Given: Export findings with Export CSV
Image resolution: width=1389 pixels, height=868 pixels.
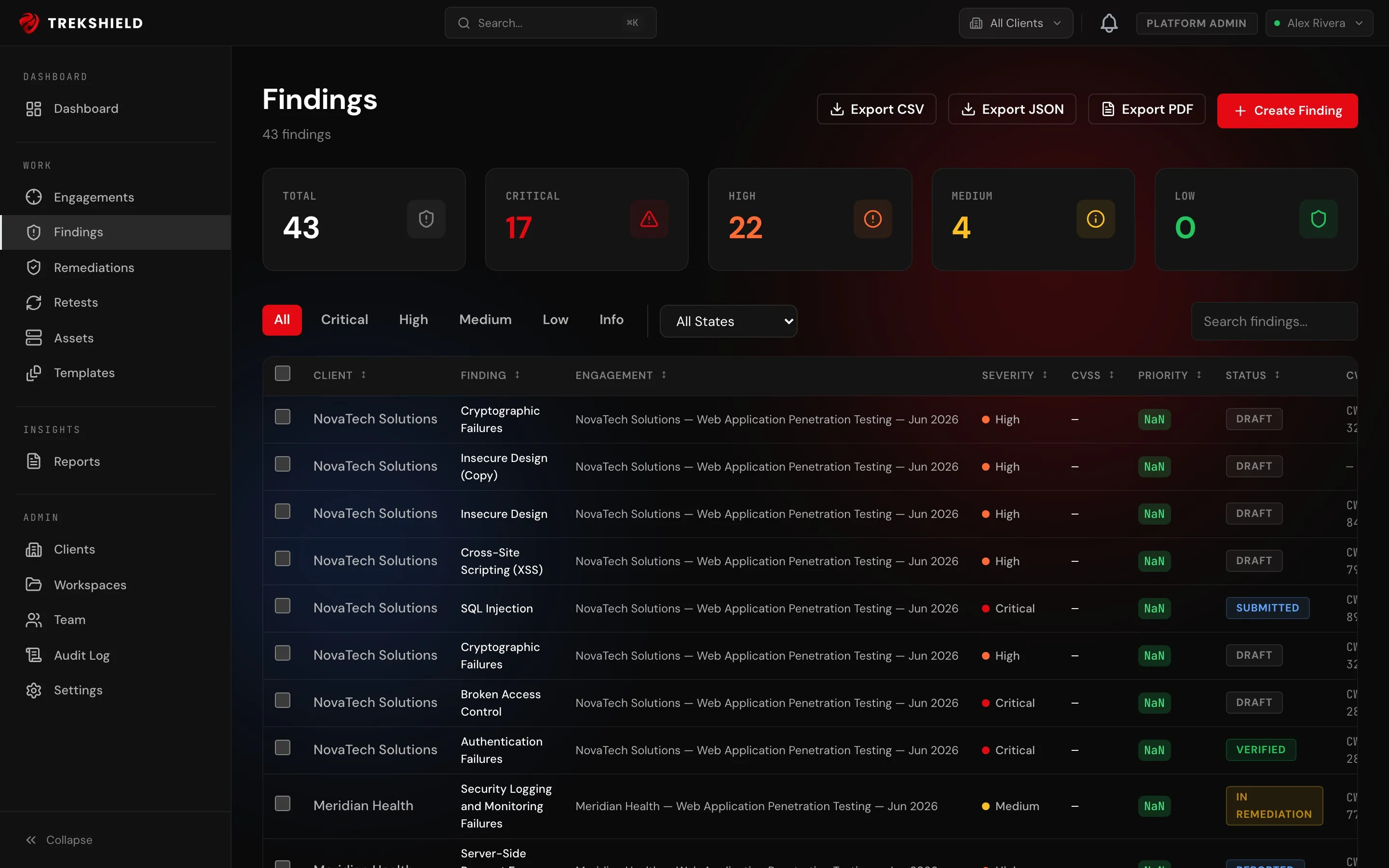Looking at the screenshot, I should pyautogui.click(x=876, y=109).
